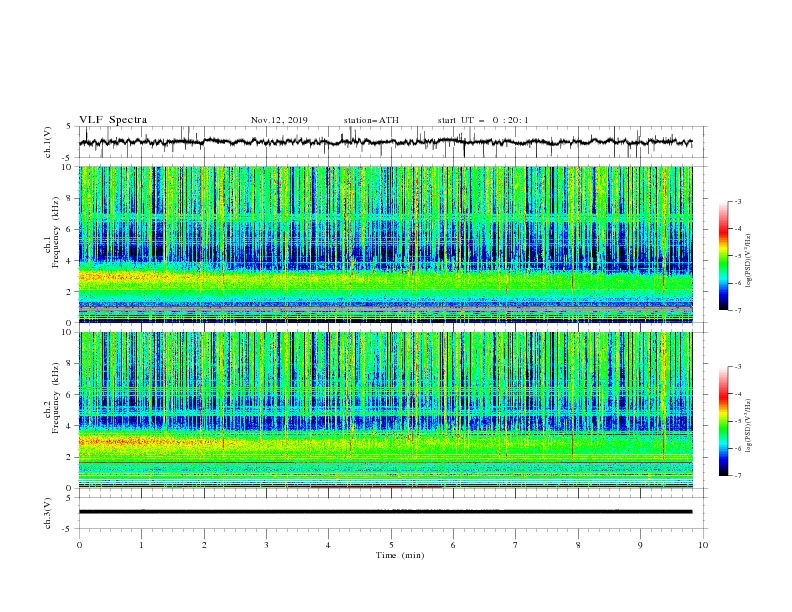Click the time axis tick label "0"
The image size is (792, 612).
pyautogui.click(x=79, y=545)
